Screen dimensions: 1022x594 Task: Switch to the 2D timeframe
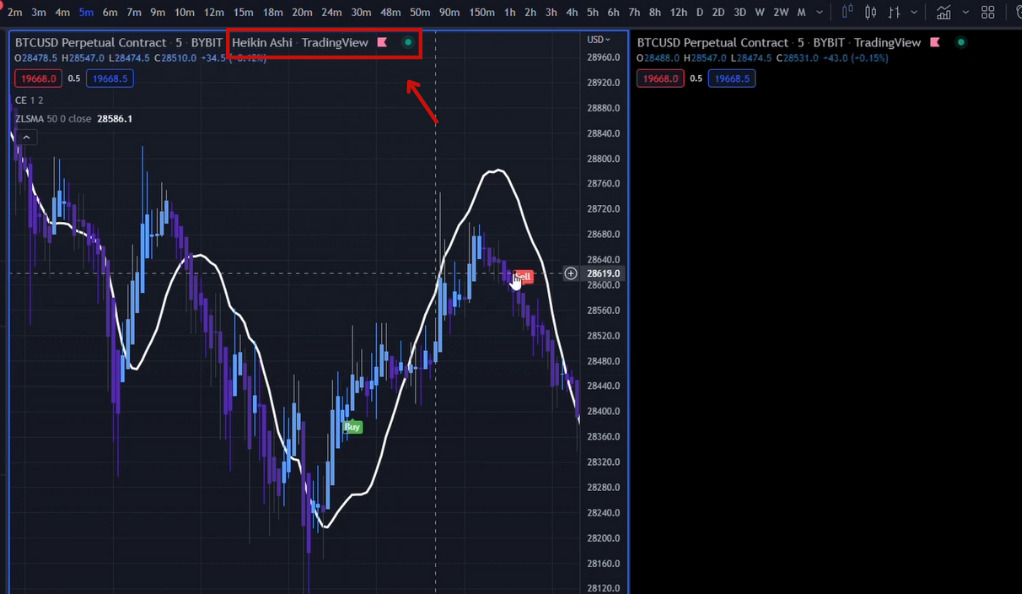tap(718, 12)
